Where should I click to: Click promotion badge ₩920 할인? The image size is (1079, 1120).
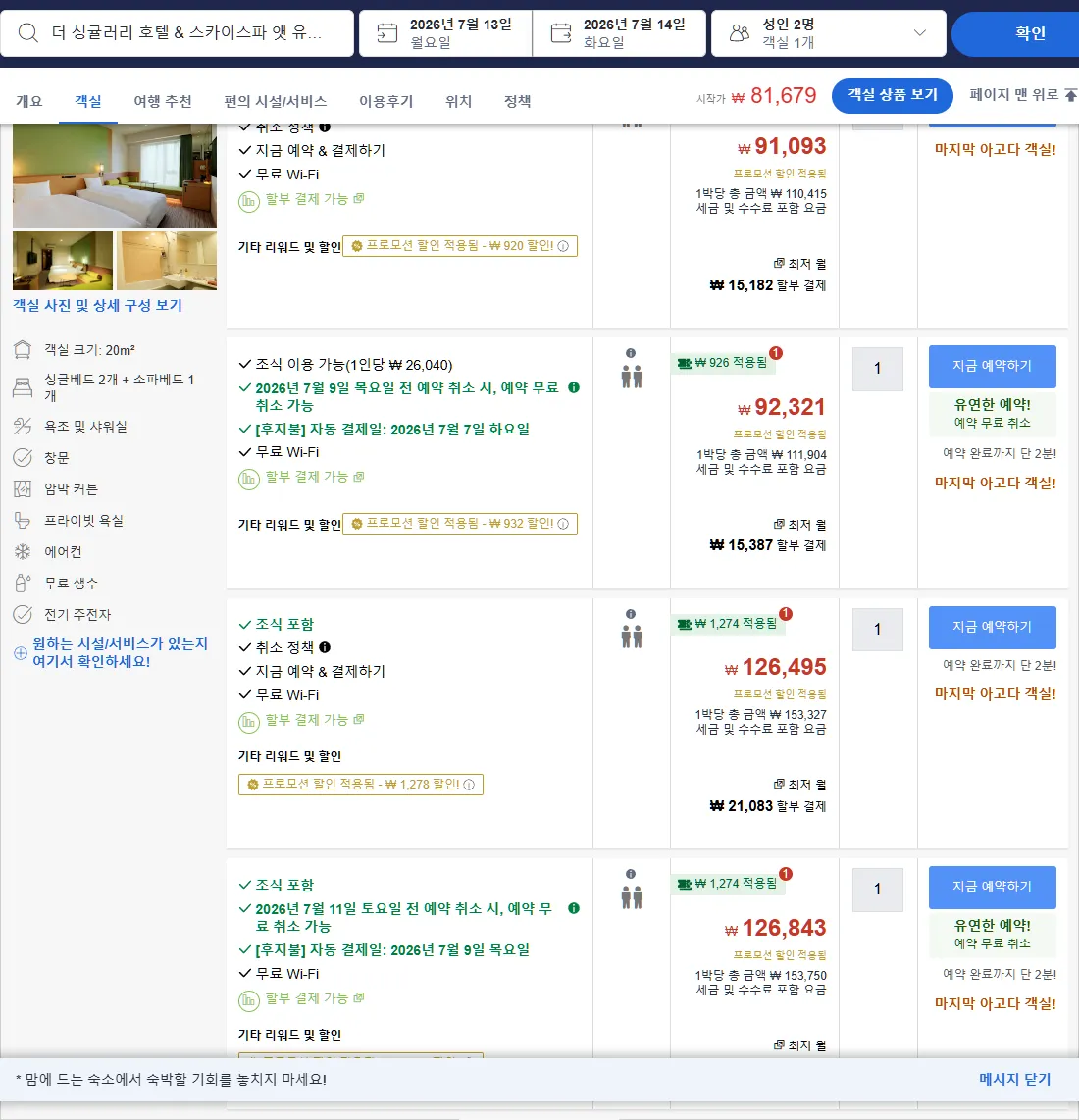point(460,246)
